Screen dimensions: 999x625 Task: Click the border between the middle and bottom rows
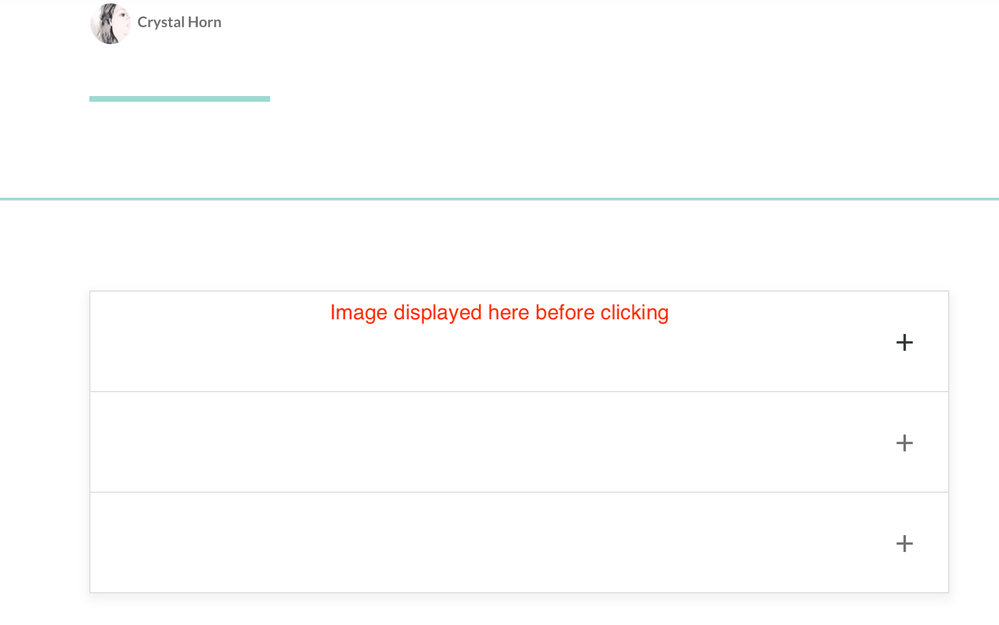coord(500,492)
